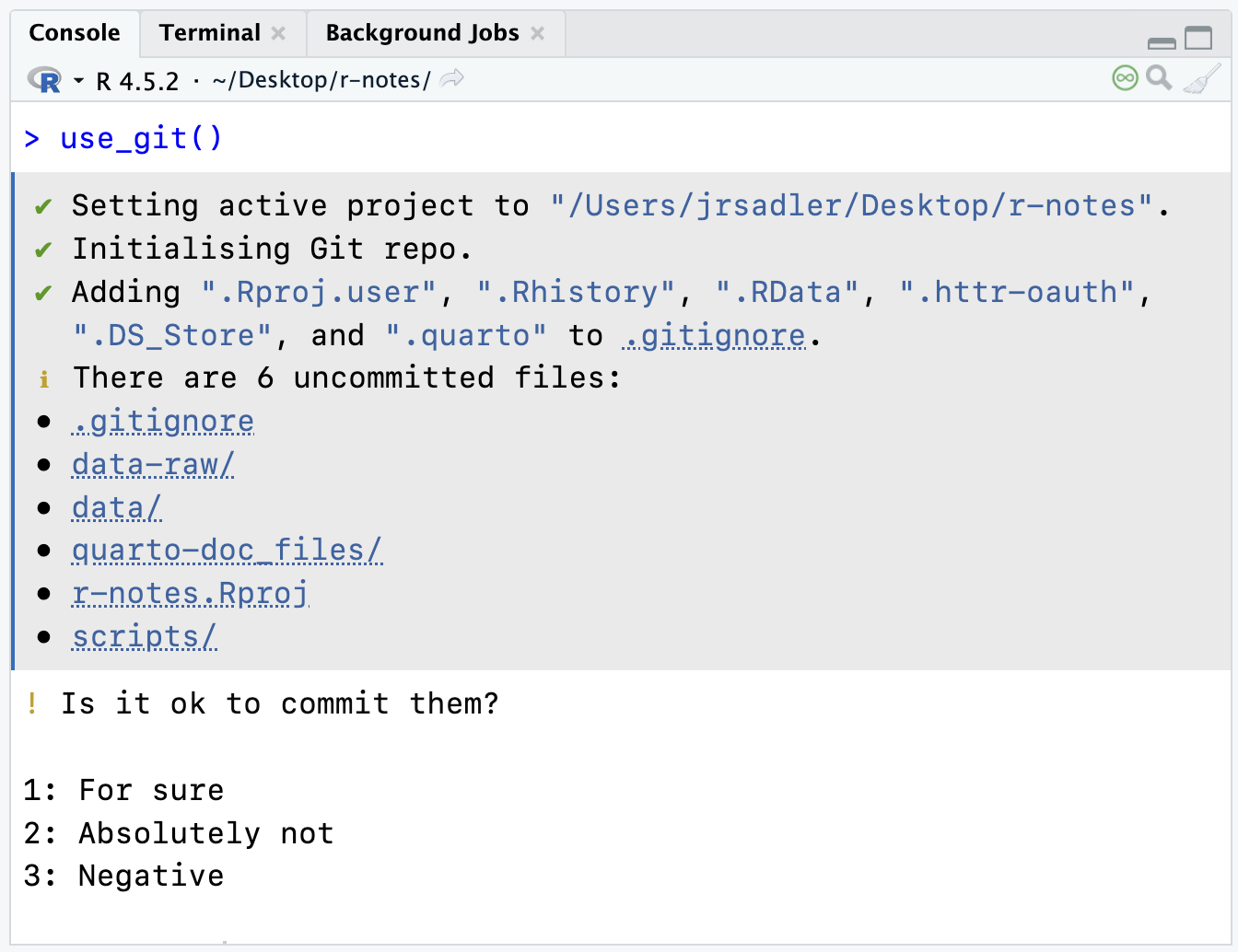Click the arrow to browse the r-notes directory
The image size is (1238, 952).
[451, 79]
